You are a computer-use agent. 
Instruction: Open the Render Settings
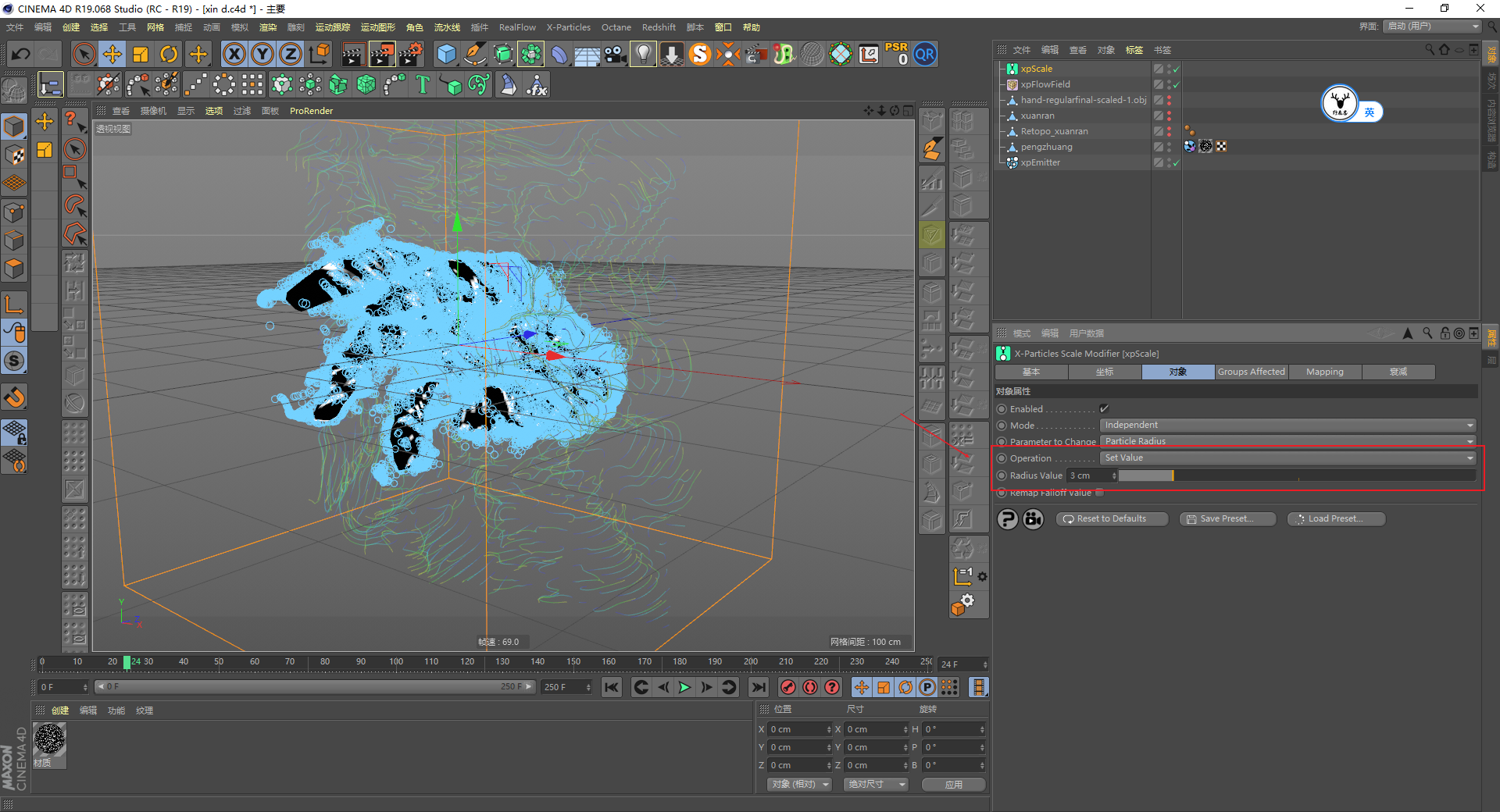411,54
